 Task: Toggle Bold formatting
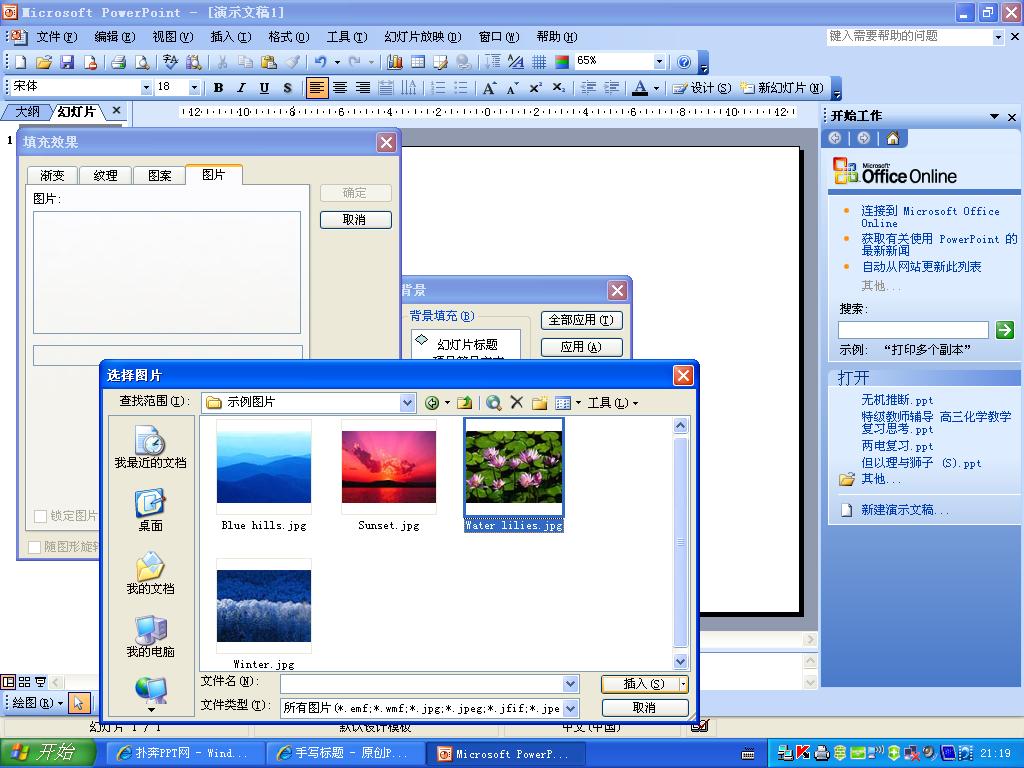218,88
